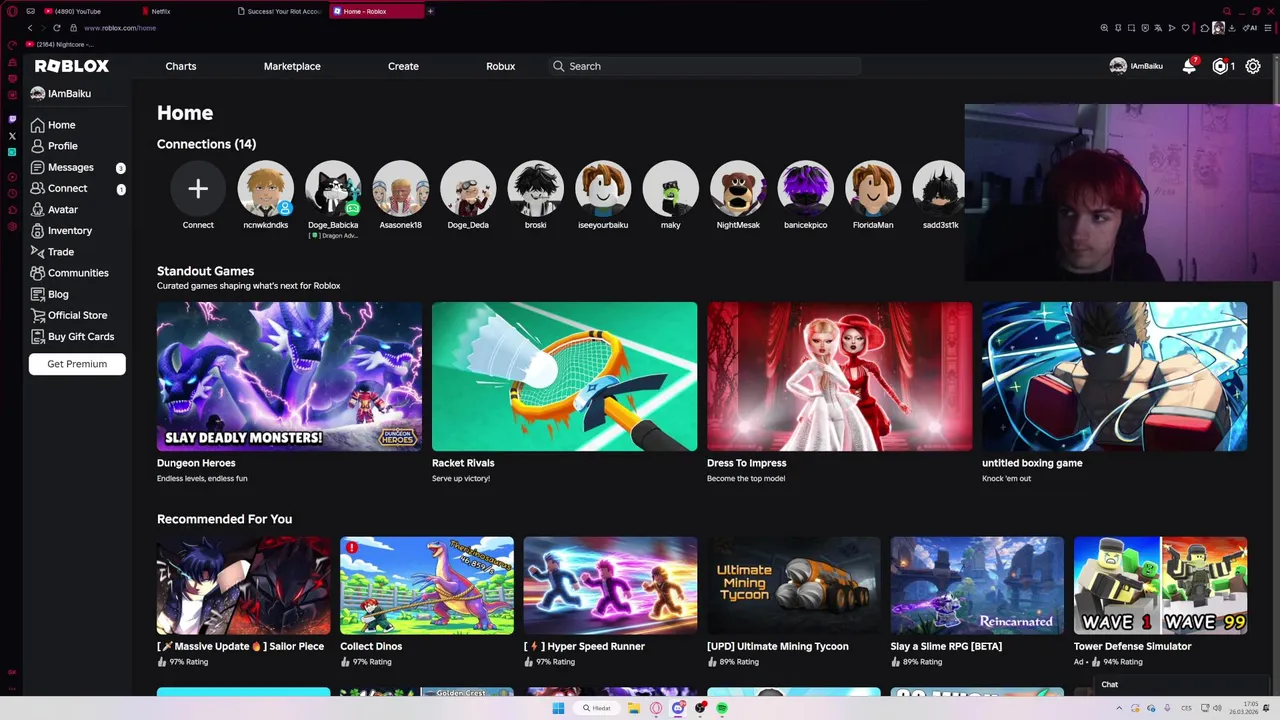Click the Get Premium button
The width and height of the screenshot is (1280, 720).
click(77, 364)
